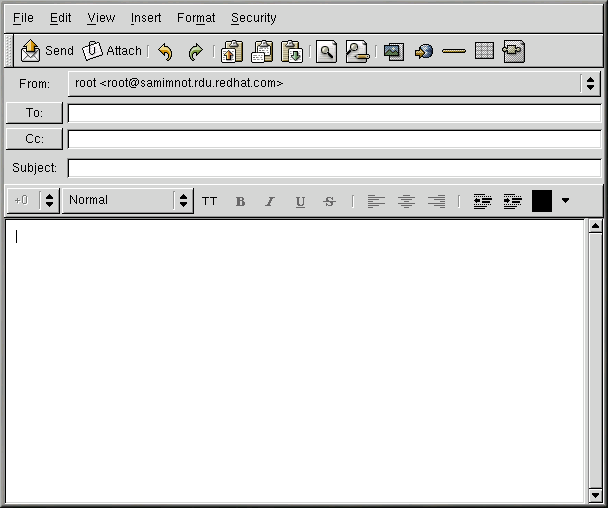Image resolution: width=608 pixels, height=508 pixels.
Task: Click the Send mail toolbar button
Action: [x=47, y=51]
